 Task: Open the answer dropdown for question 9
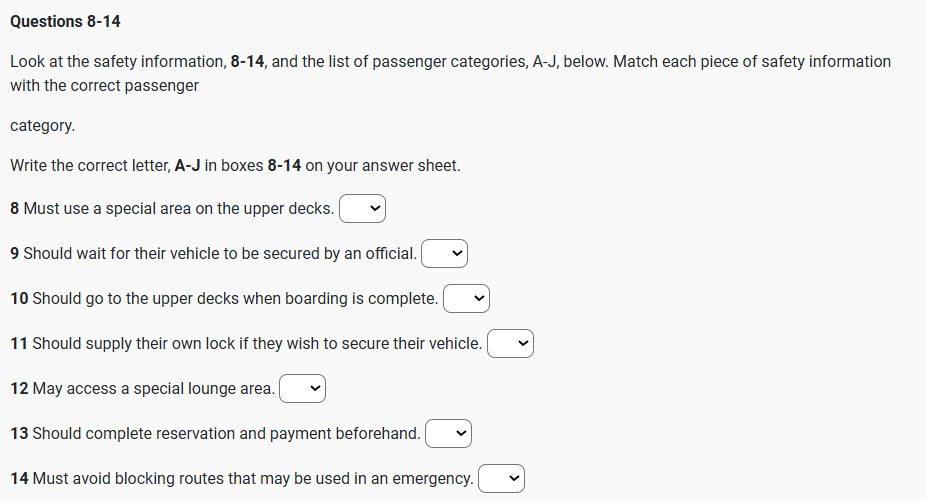click(x=445, y=254)
